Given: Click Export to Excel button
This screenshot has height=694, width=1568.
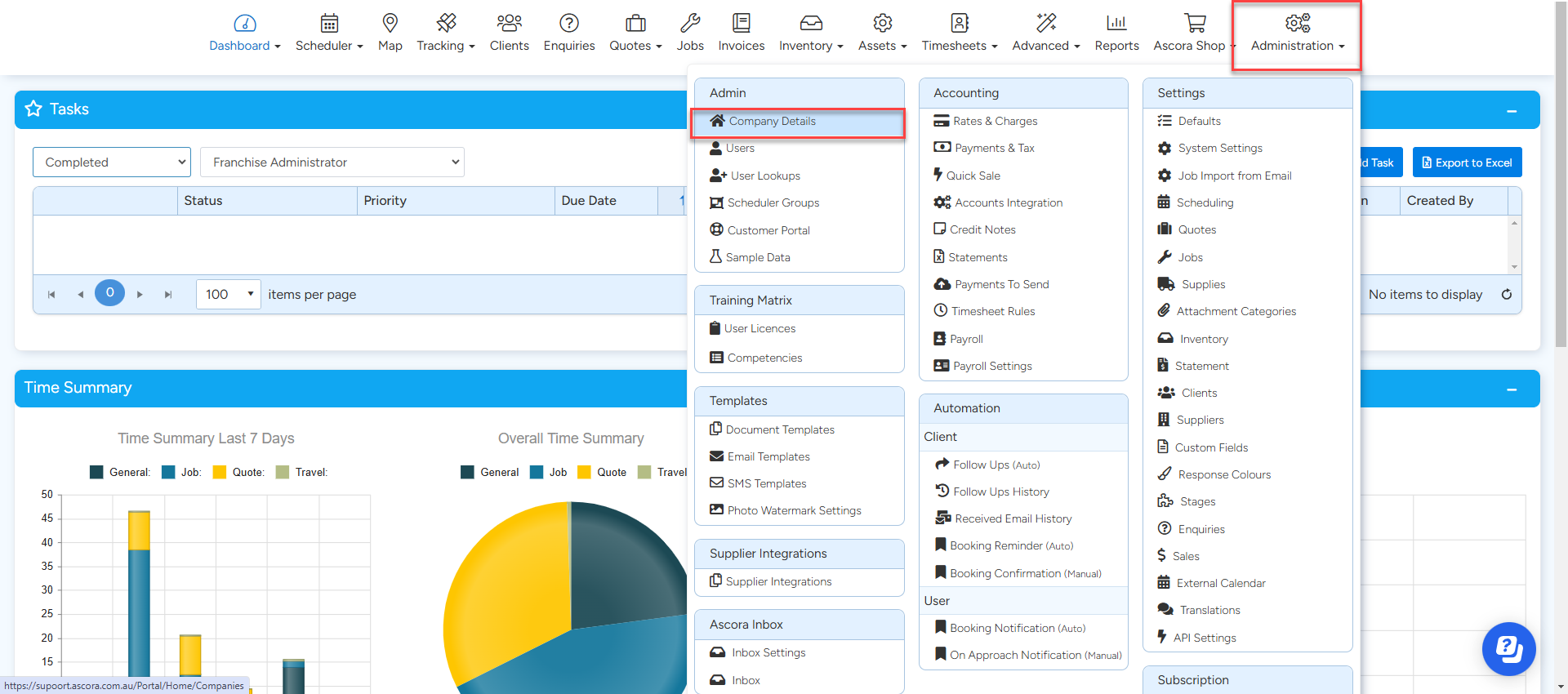Looking at the screenshot, I should click(1467, 162).
